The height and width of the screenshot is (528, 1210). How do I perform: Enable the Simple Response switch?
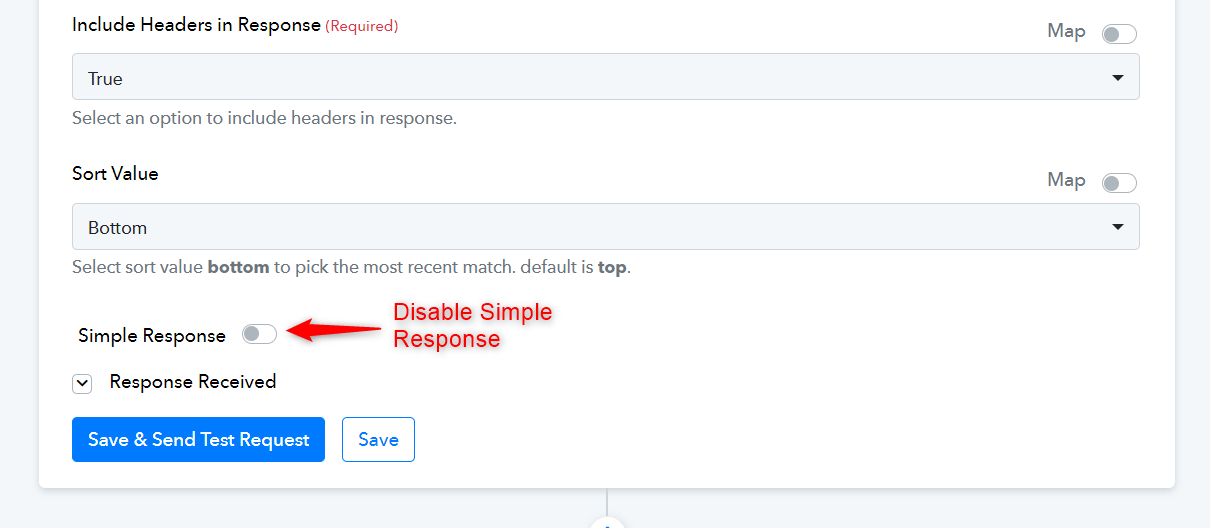click(x=259, y=334)
